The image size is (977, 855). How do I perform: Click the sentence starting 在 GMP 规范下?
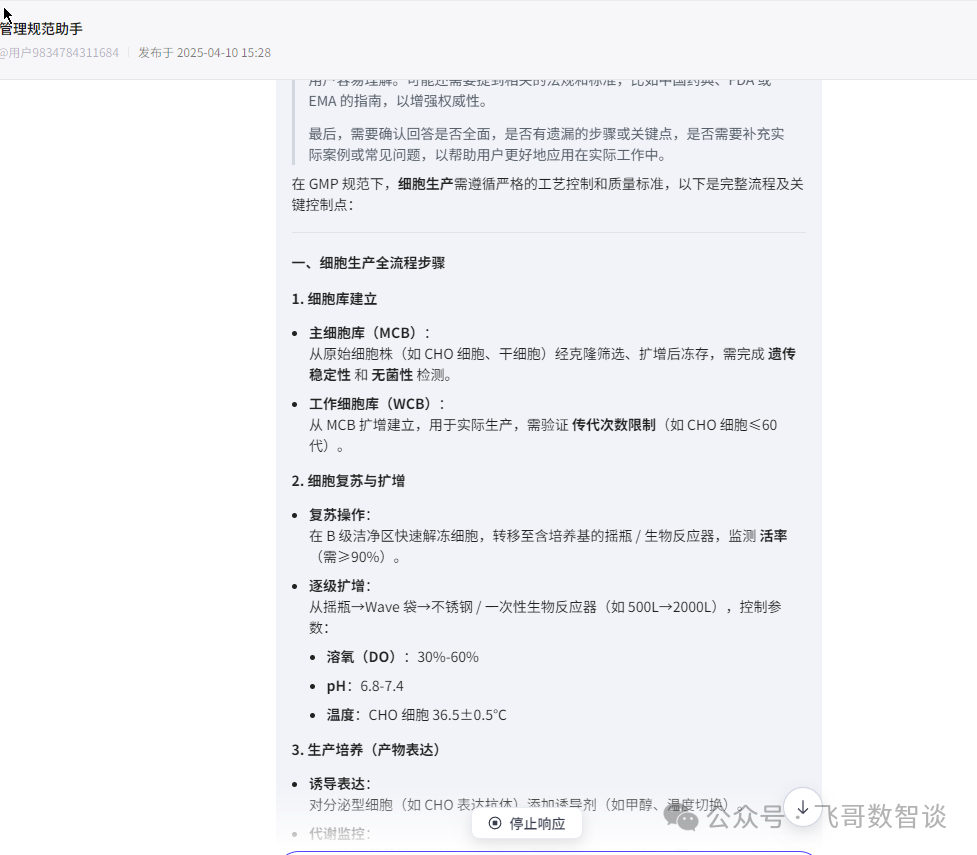coord(548,194)
